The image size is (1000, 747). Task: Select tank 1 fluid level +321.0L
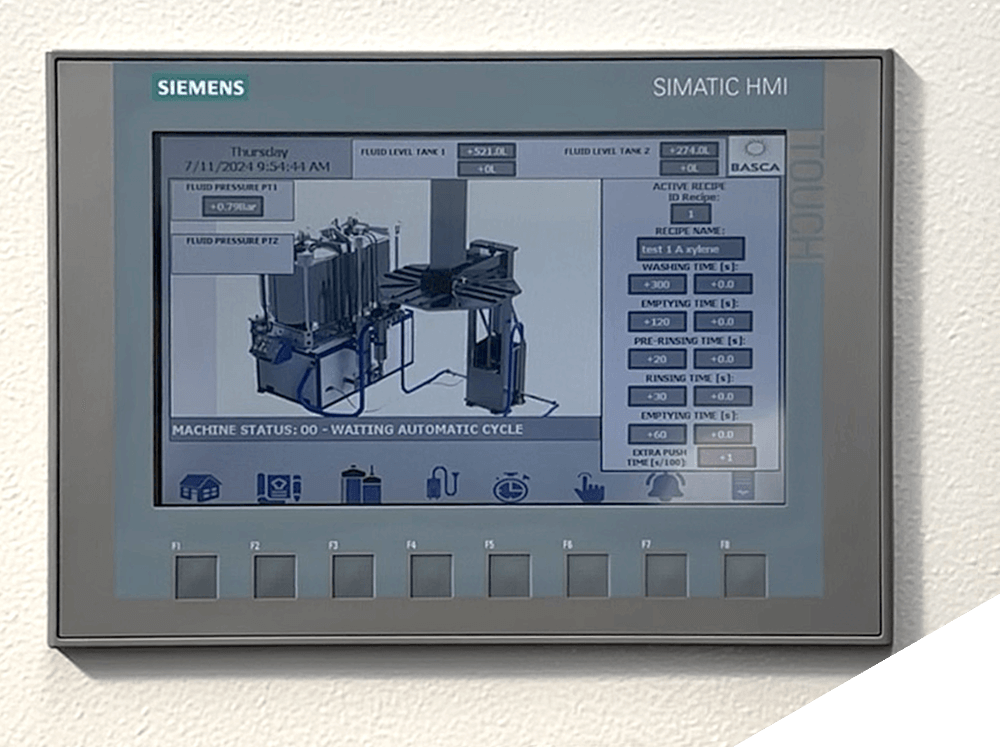point(487,151)
